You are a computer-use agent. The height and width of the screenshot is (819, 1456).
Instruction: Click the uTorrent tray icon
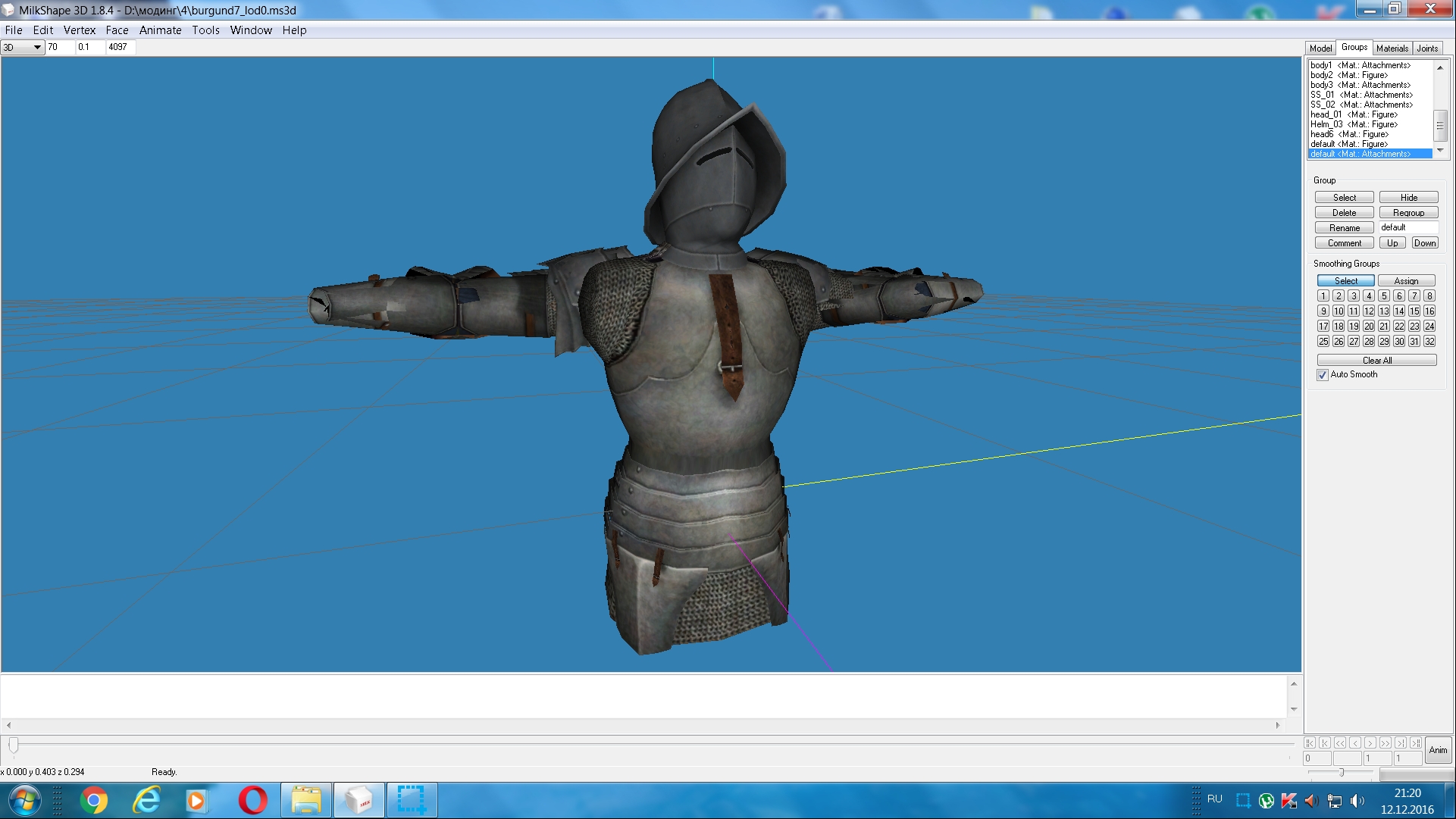(x=1266, y=800)
